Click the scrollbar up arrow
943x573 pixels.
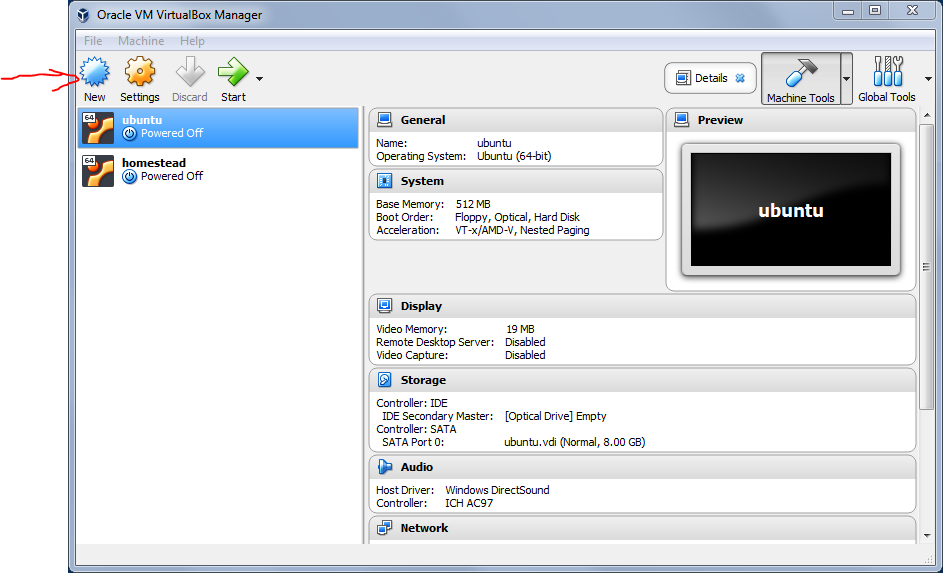tap(927, 115)
